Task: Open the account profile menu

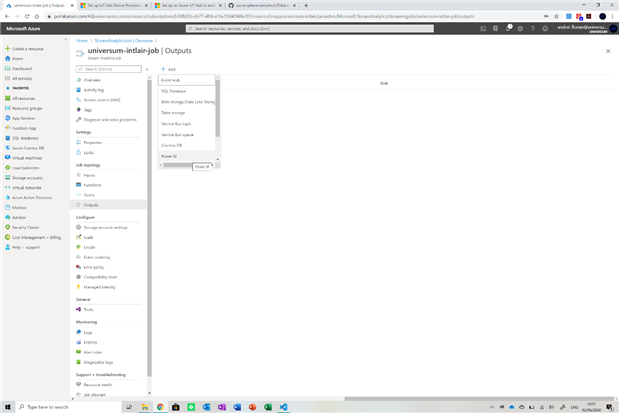Action: pyautogui.click(x=586, y=28)
